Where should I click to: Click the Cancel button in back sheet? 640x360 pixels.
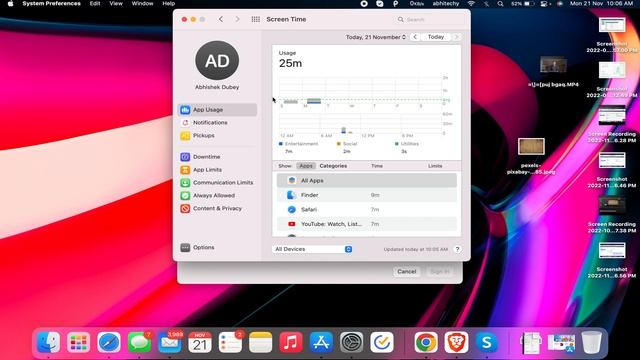(x=407, y=271)
